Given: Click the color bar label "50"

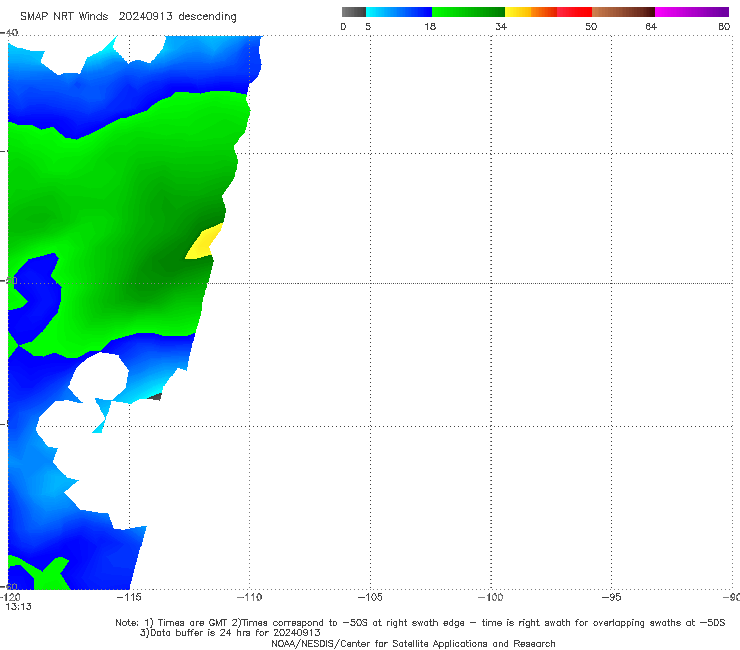Looking at the screenshot, I should pos(591,26).
